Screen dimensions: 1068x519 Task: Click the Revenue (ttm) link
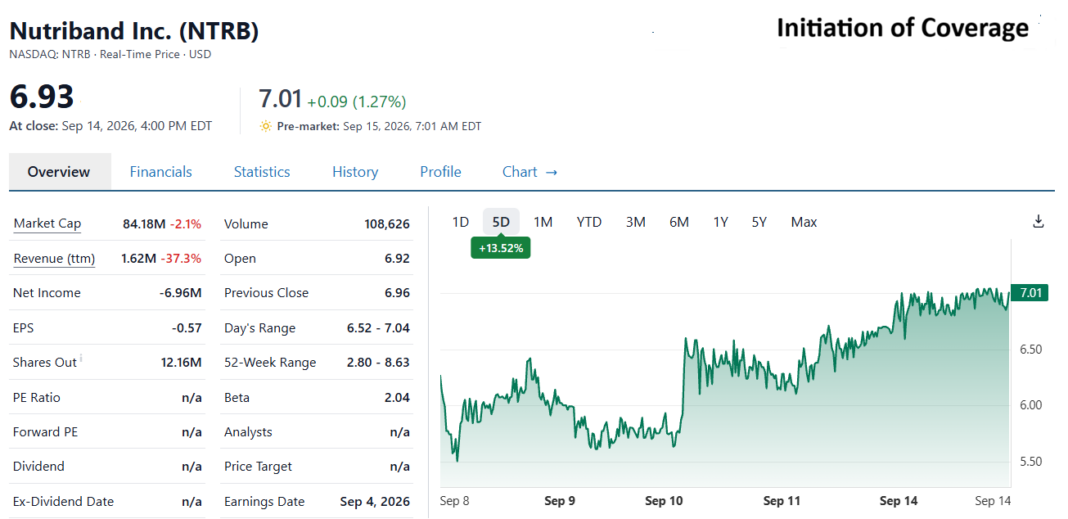54,259
